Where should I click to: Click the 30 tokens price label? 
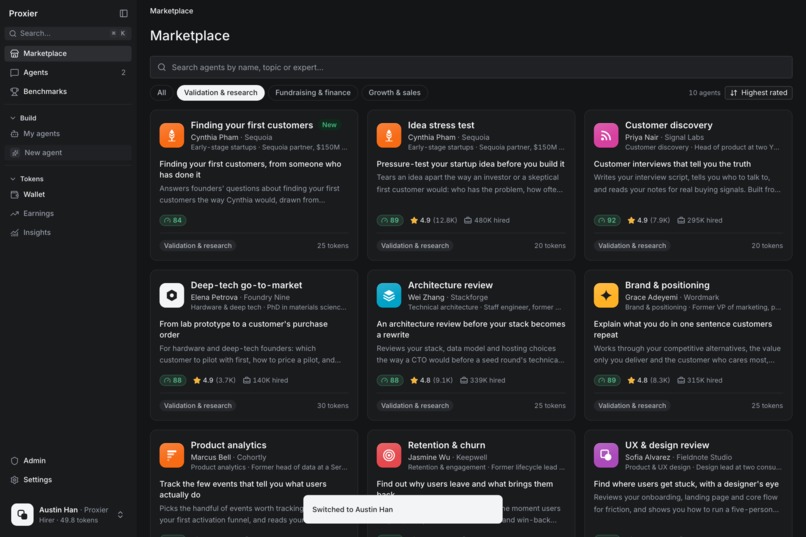(x=333, y=406)
